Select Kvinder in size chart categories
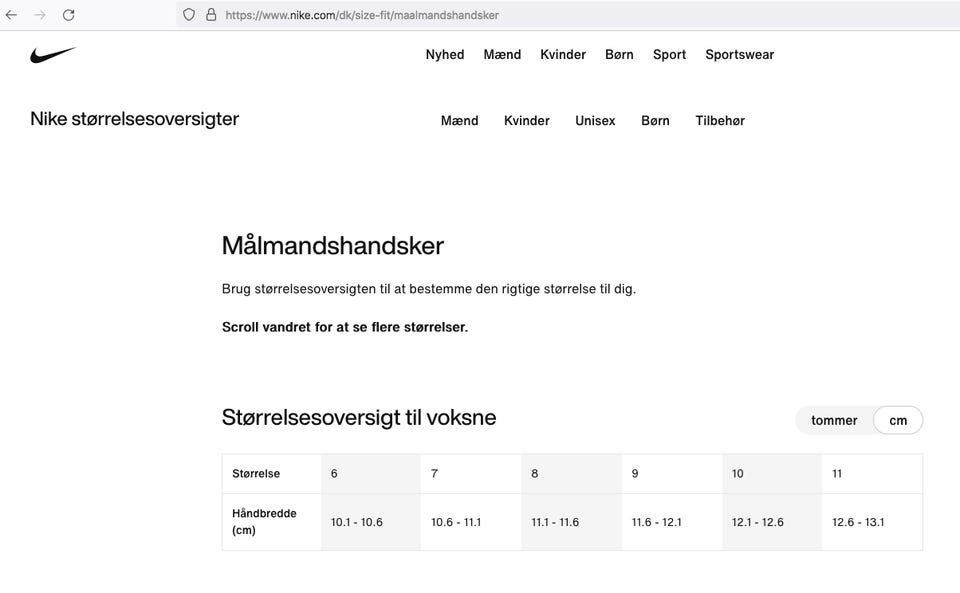Viewport: 960px width, 593px height. click(x=527, y=121)
